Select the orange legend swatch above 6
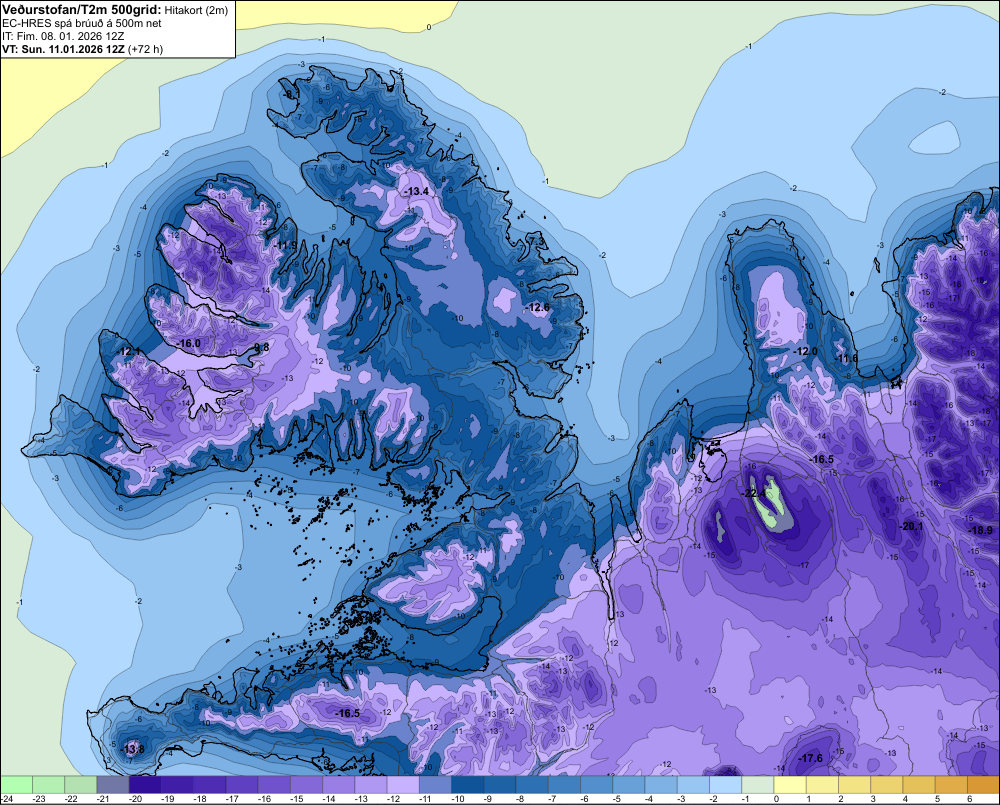This screenshot has height=805, width=1000. [983, 784]
